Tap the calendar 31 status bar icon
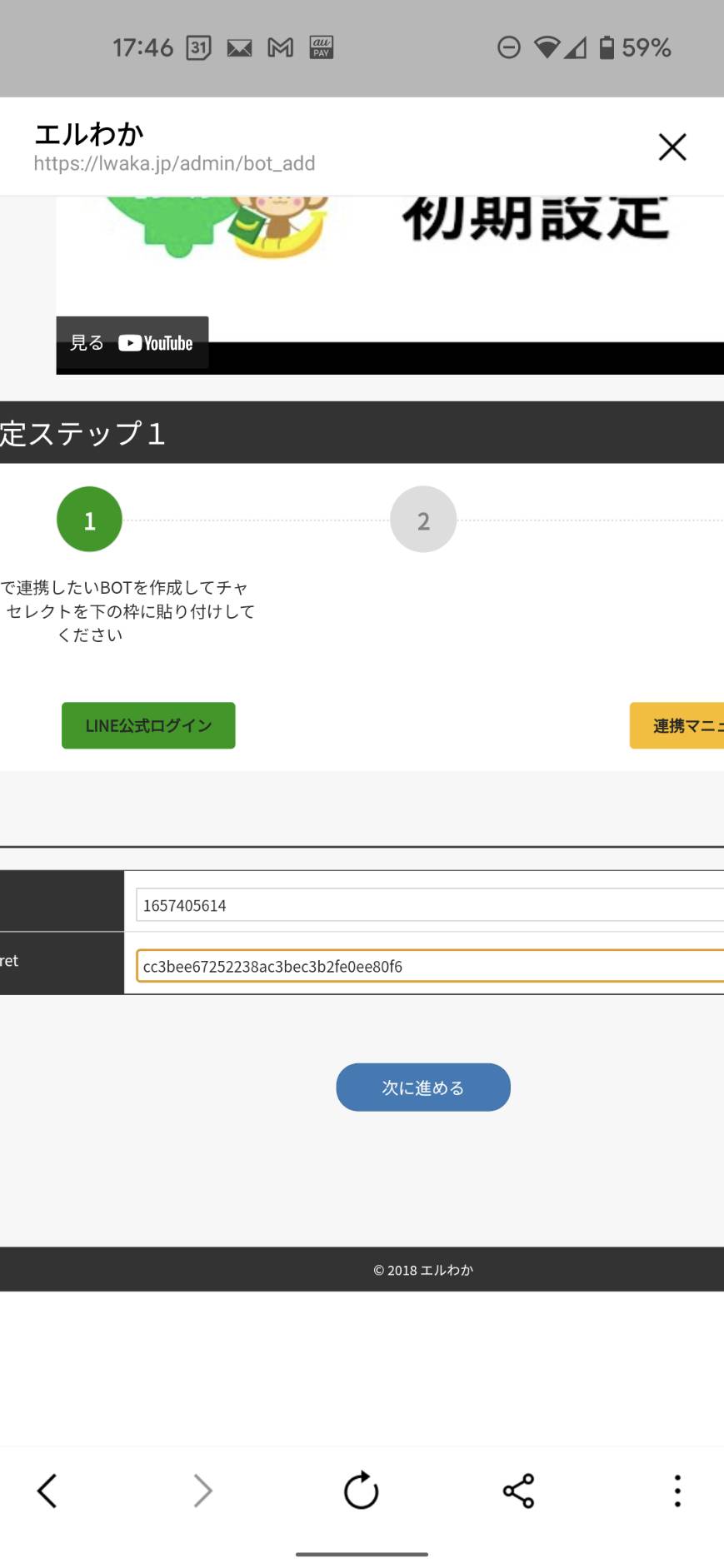724x1568 pixels. pos(198,48)
